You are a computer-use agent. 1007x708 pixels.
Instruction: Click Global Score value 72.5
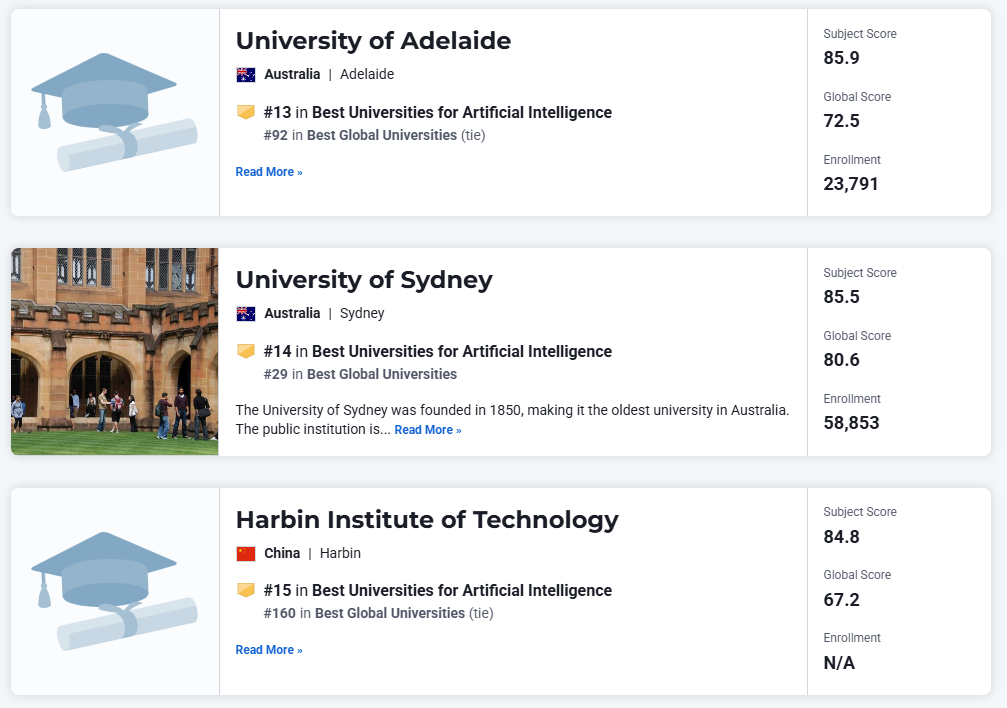pos(841,121)
